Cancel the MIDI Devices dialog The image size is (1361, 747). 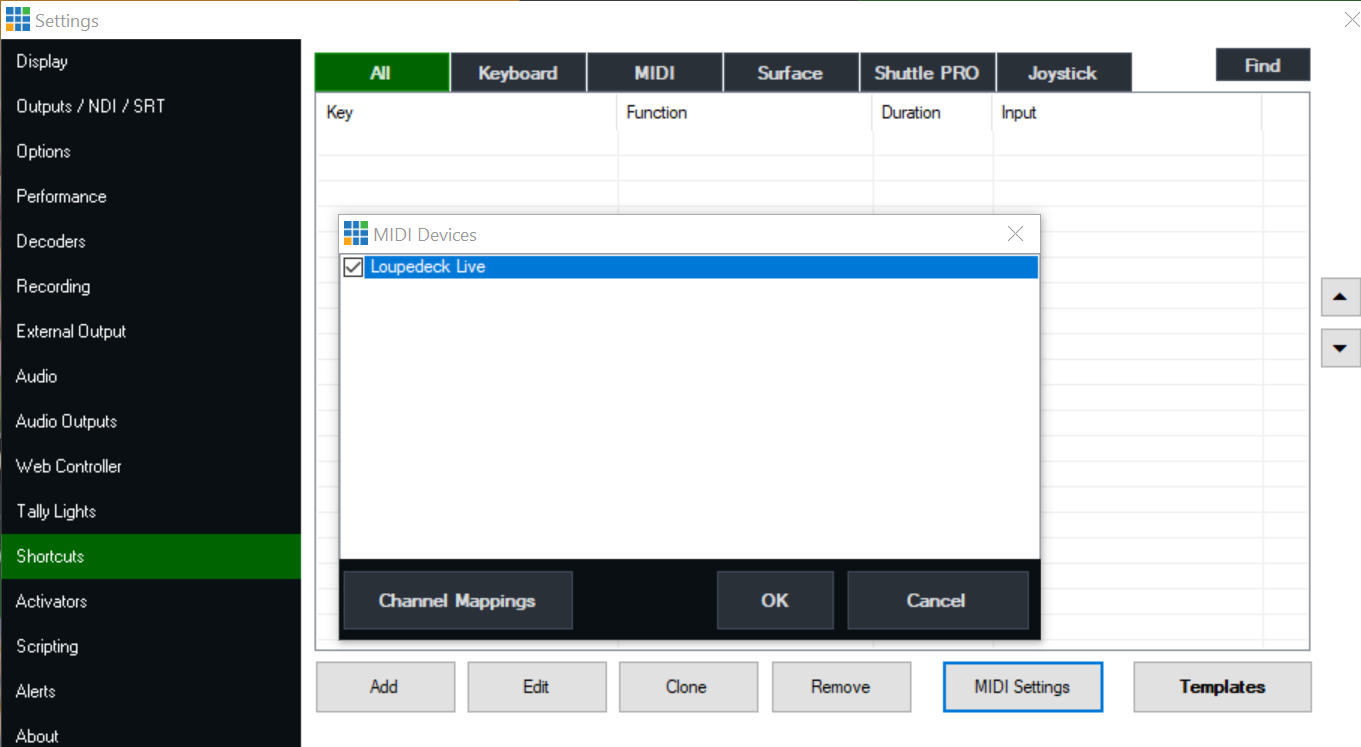click(937, 600)
